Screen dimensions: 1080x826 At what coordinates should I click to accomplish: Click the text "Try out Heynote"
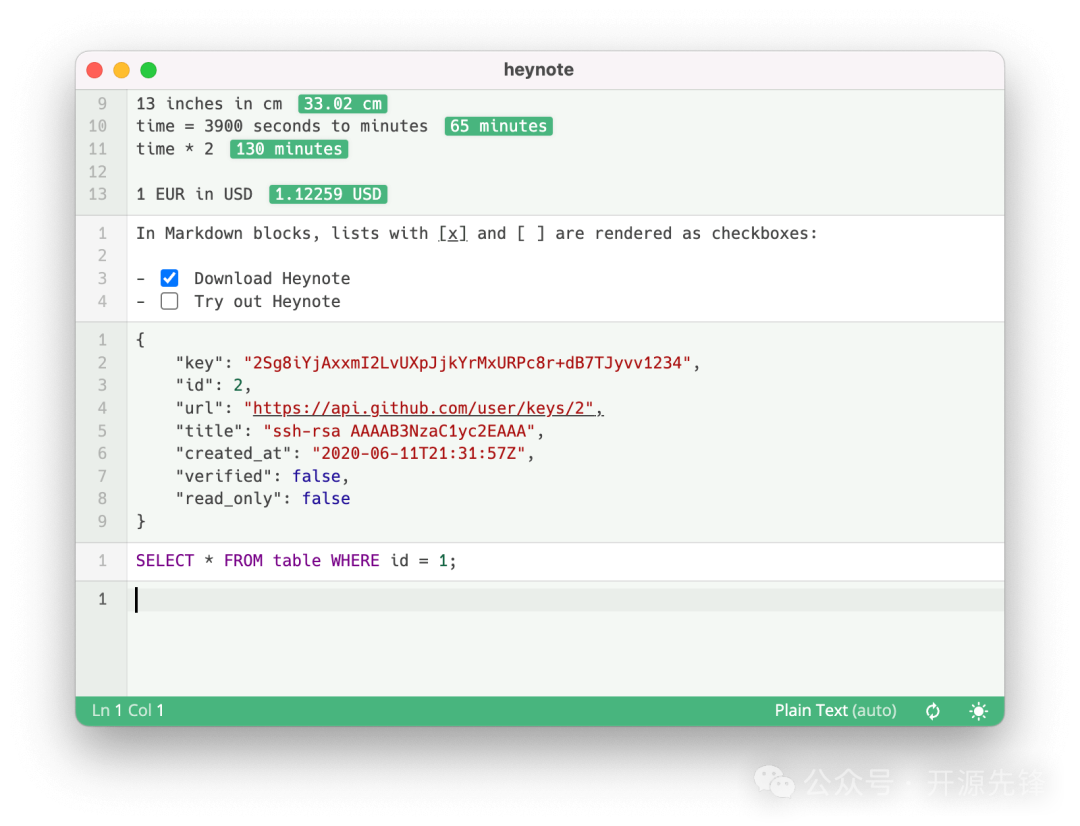tap(267, 301)
